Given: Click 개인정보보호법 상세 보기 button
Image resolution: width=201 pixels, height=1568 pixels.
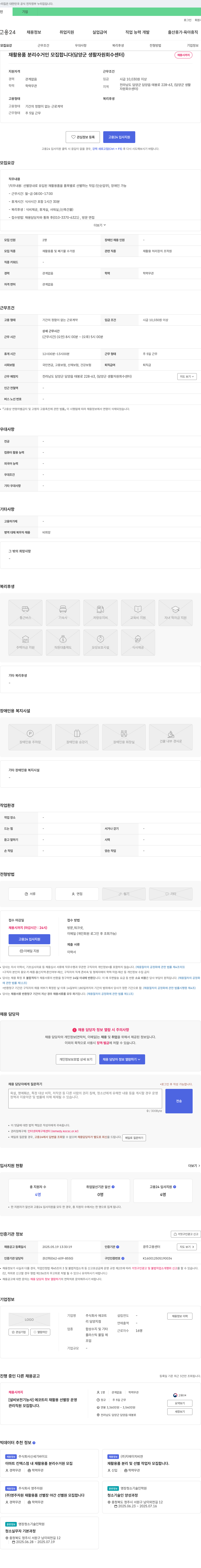Looking at the screenshot, I should point(76,1059).
